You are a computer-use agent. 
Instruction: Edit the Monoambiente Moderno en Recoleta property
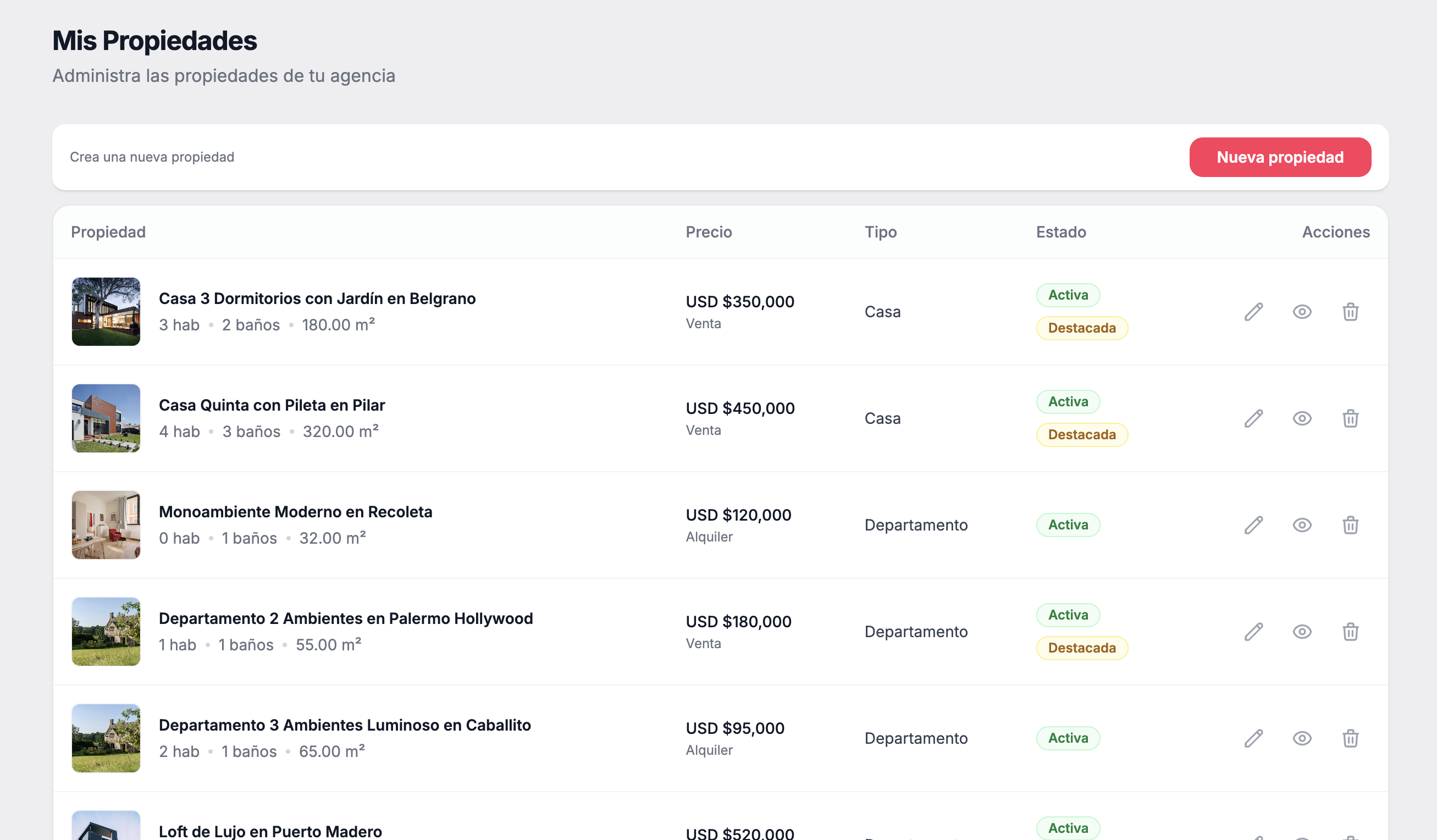pyautogui.click(x=1253, y=525)
